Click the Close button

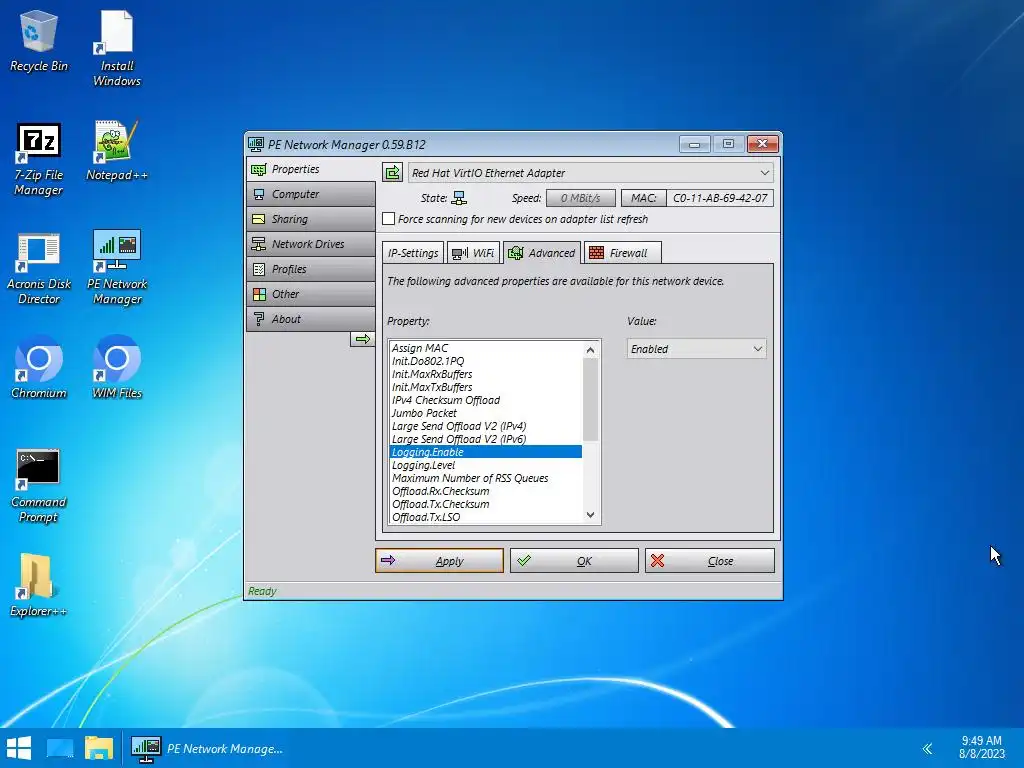pos(710,560)
